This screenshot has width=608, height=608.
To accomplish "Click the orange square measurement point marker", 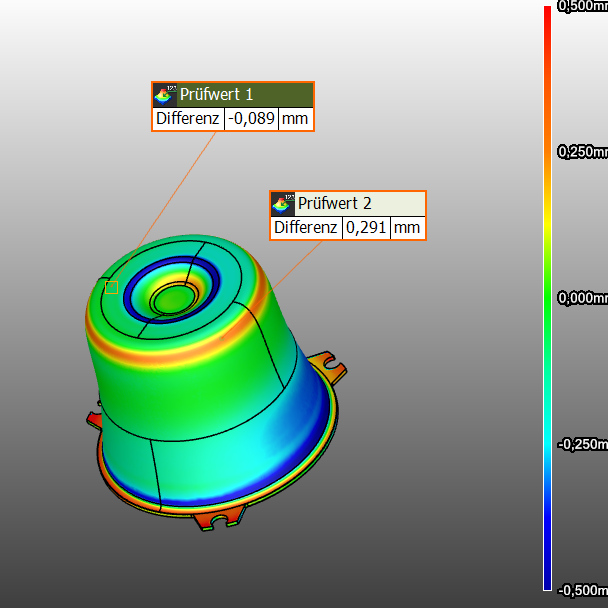I will 111,287.
